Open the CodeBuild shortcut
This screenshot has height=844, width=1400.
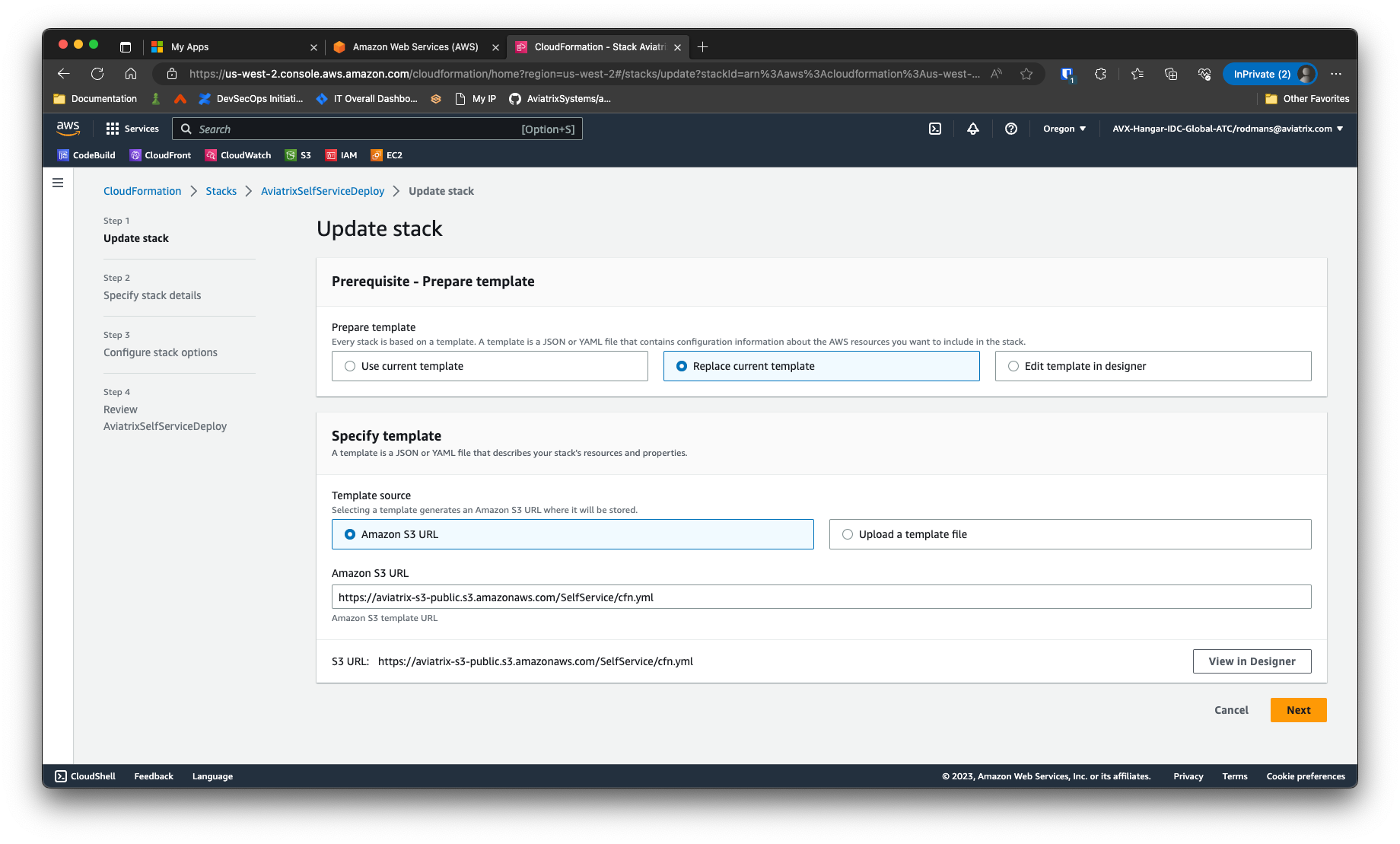(x=87, y=155)
